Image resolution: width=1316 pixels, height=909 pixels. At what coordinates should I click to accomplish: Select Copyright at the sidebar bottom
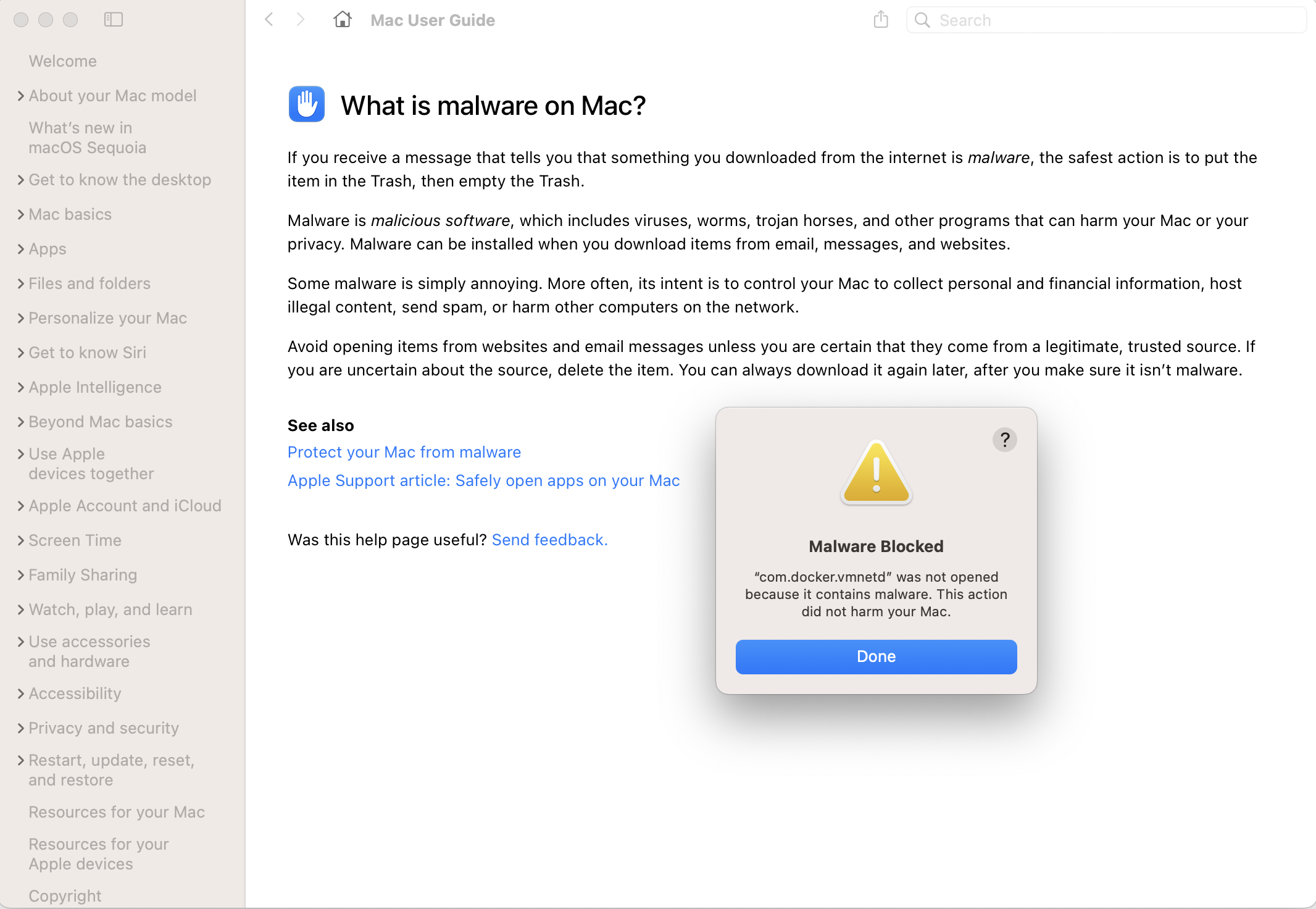65,895
